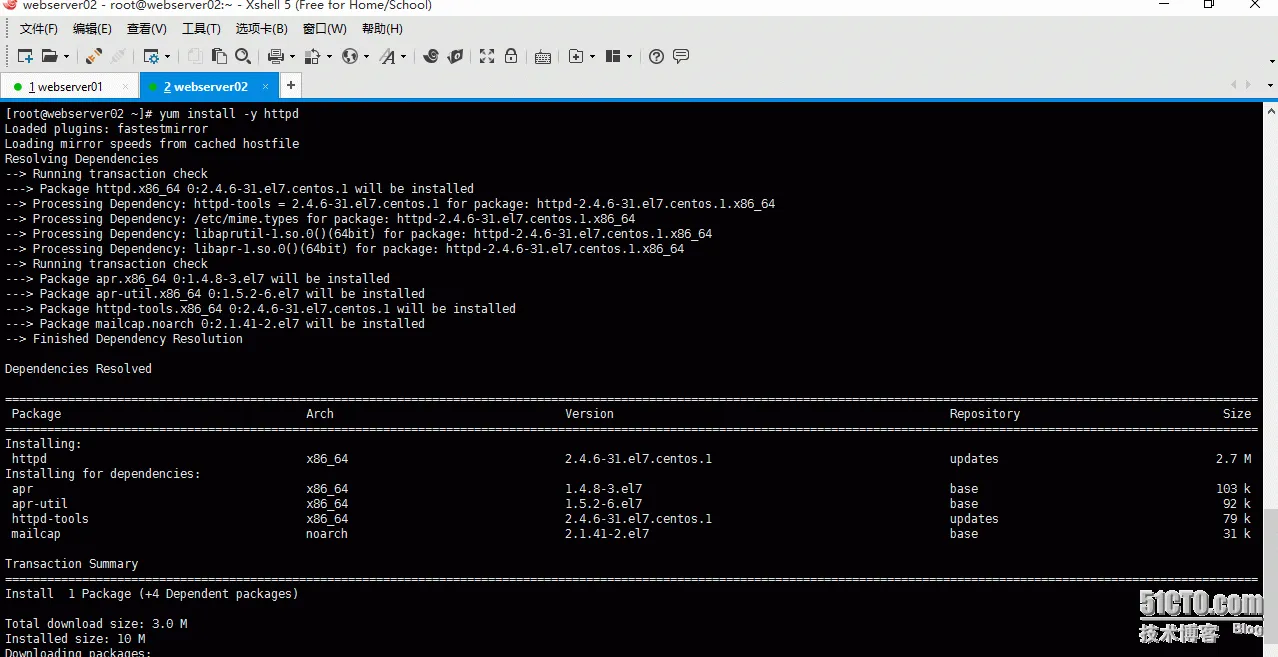Viewport: 1278px width, 657px height.
Task: Click the Reconnect plug icon
Action: (x=93, y=56)
